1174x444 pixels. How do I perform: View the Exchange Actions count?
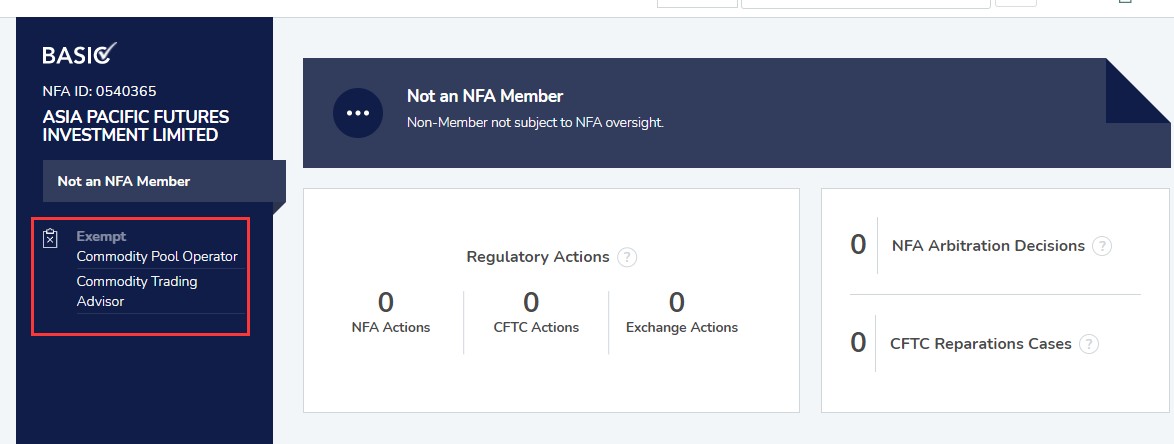[677, 302]
